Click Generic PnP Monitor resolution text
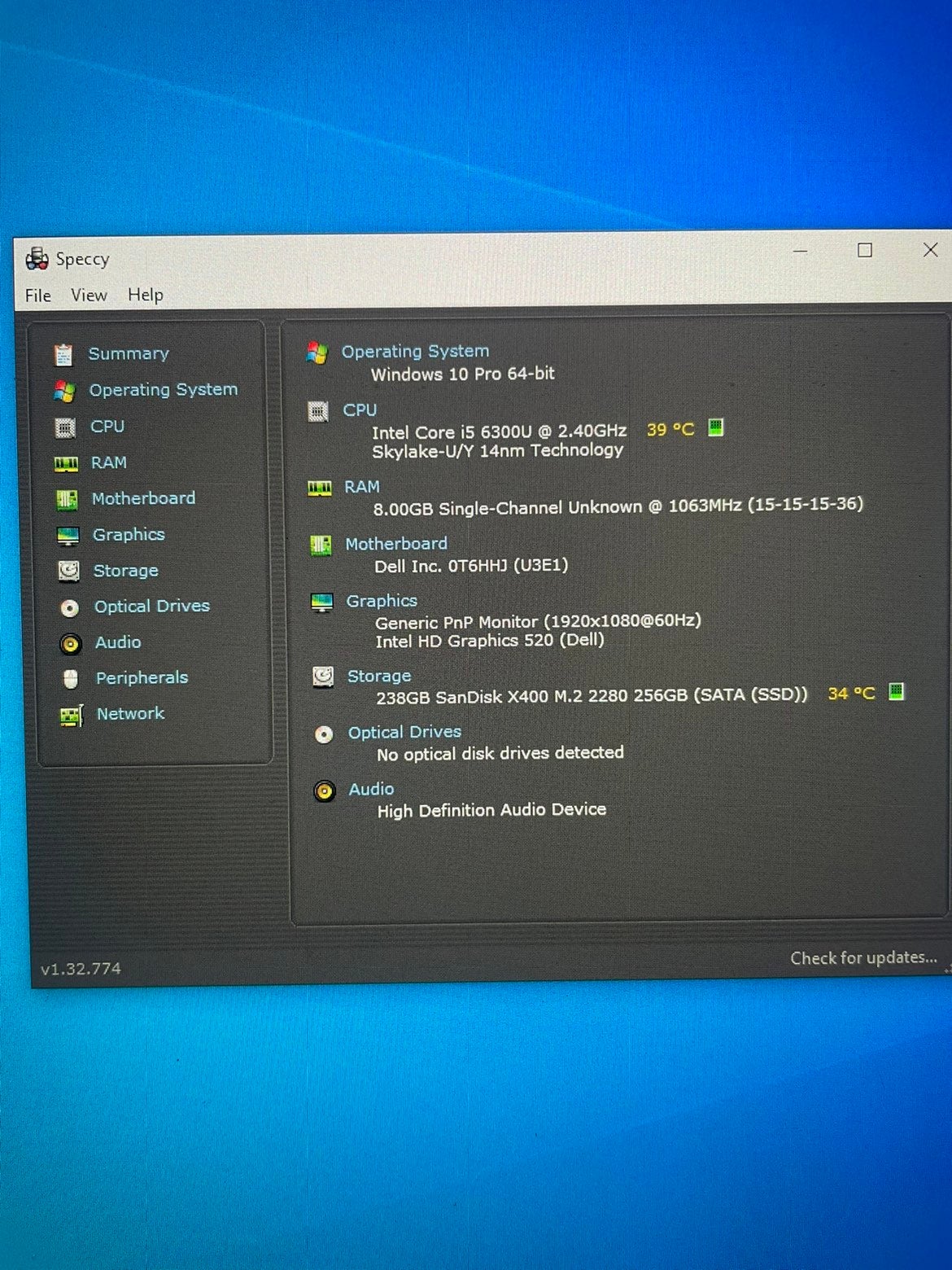Image resolution: width=952 pixels, height=1270 pixels. (x=538, y=622)
